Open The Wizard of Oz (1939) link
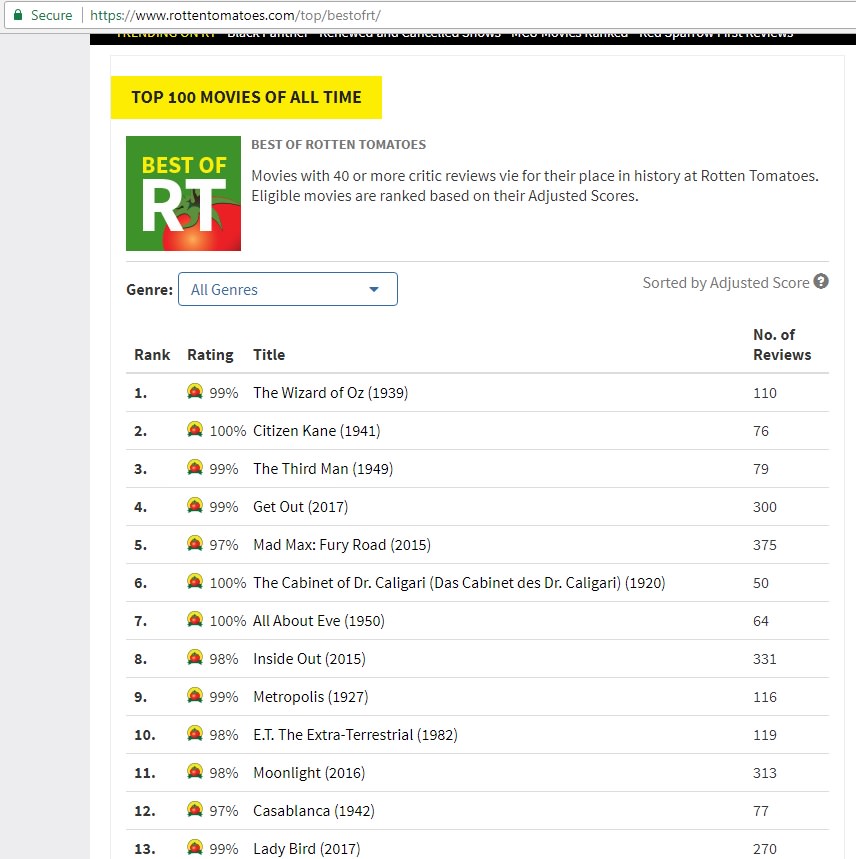 click(x=330, y=393)
